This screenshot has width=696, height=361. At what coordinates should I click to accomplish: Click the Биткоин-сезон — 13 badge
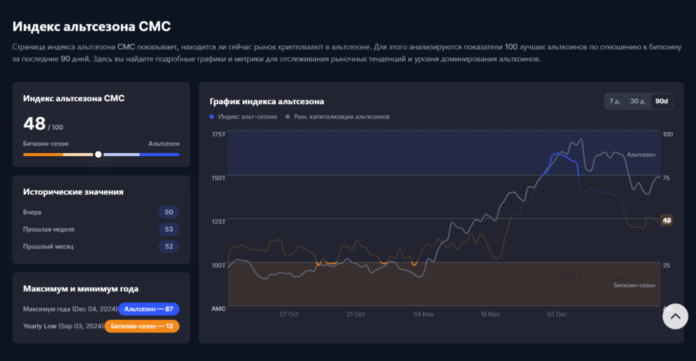point(142,326)
